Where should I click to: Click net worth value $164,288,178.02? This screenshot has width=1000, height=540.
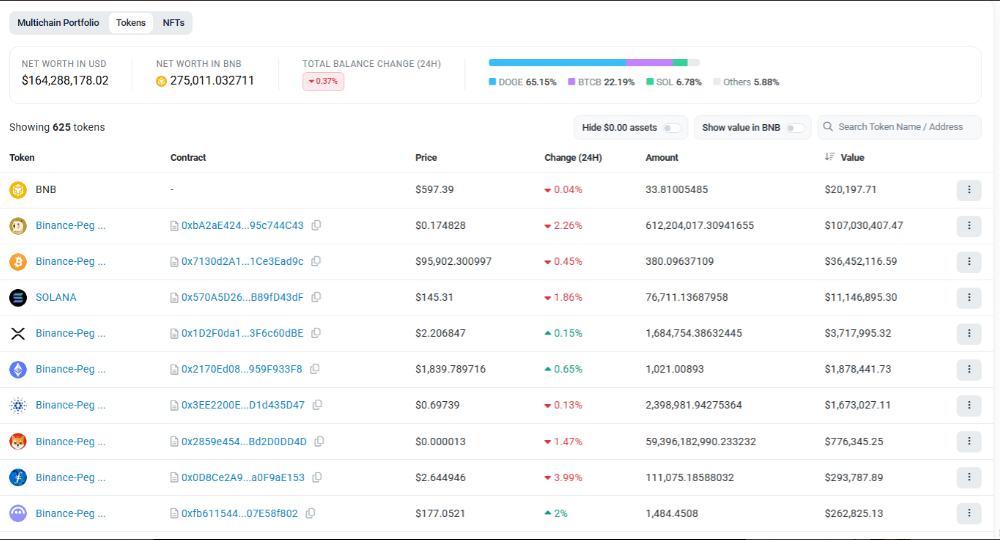(65, 80)
